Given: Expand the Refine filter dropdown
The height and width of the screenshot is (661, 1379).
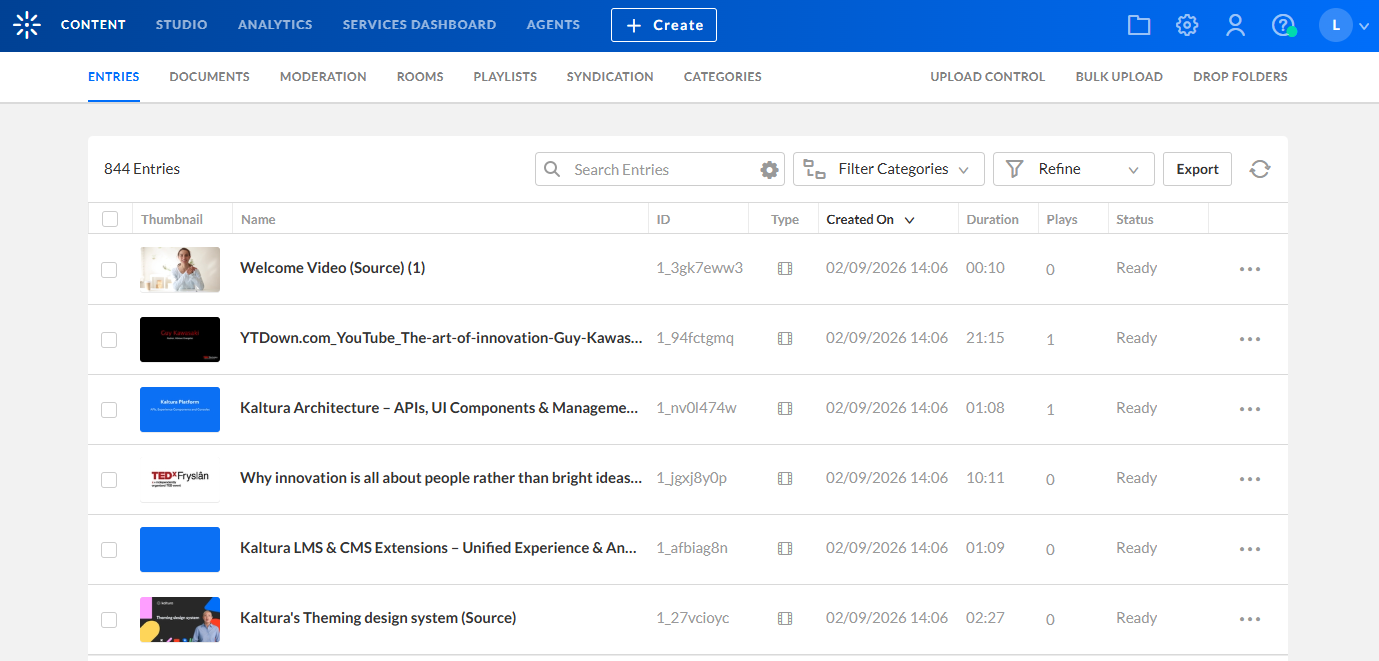Looking at the screenshot, I should click(x=1073, y=169).
